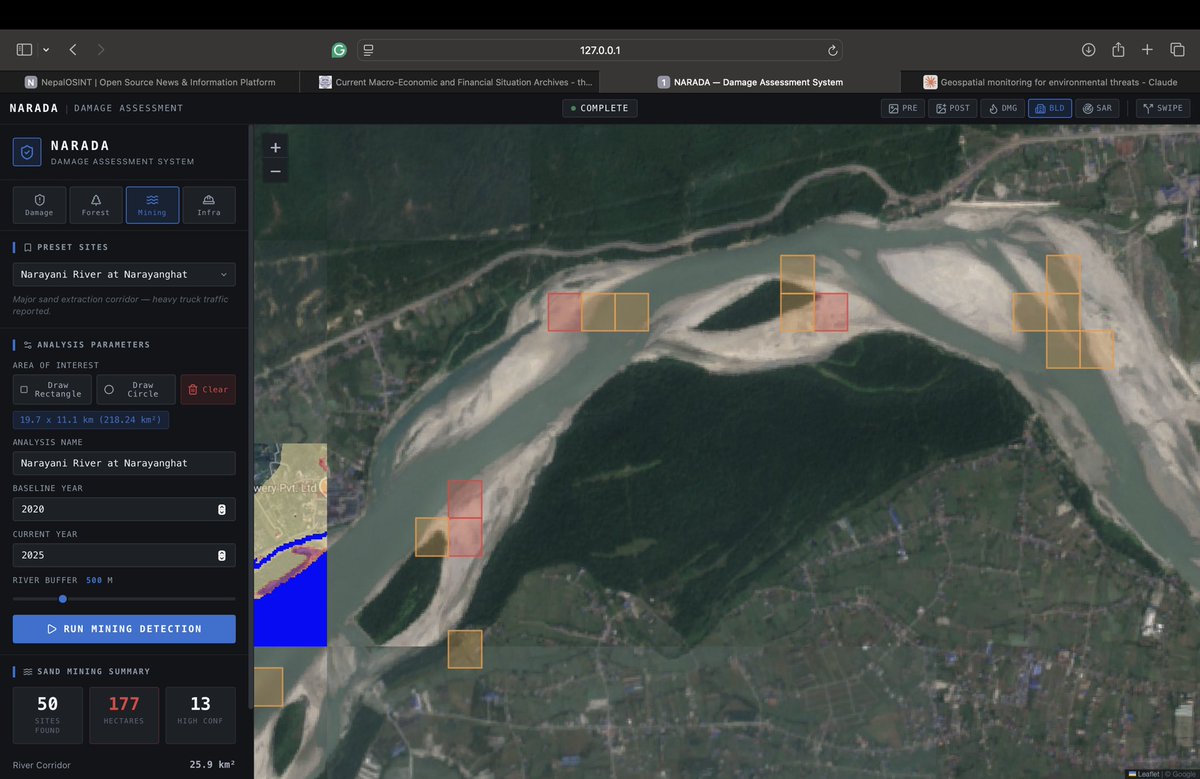Click the classified overlay thumbnail on map

(290, 545)
